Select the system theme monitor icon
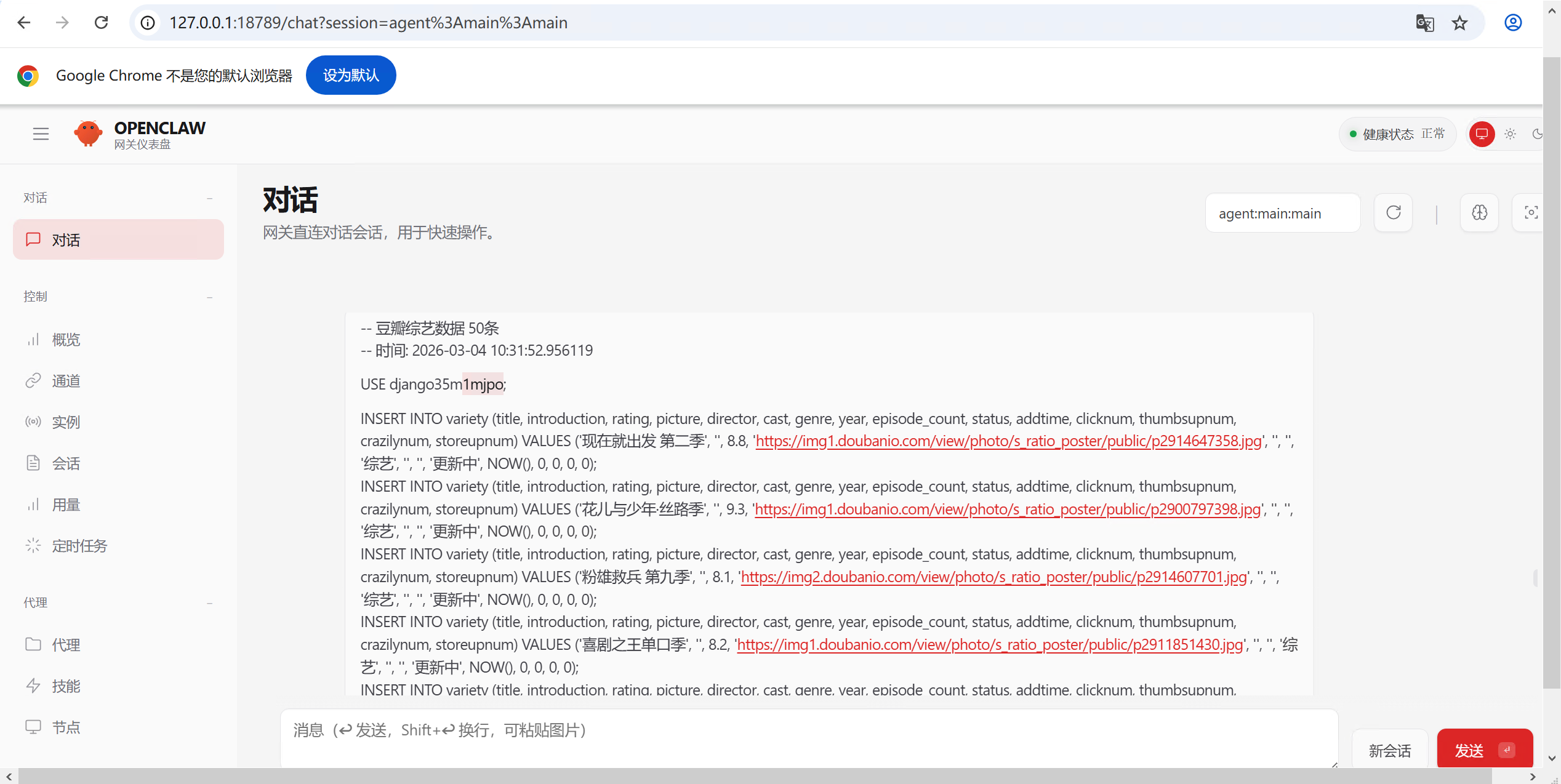This screenshot has width=1561, height=784. (x=1482, y=134)
